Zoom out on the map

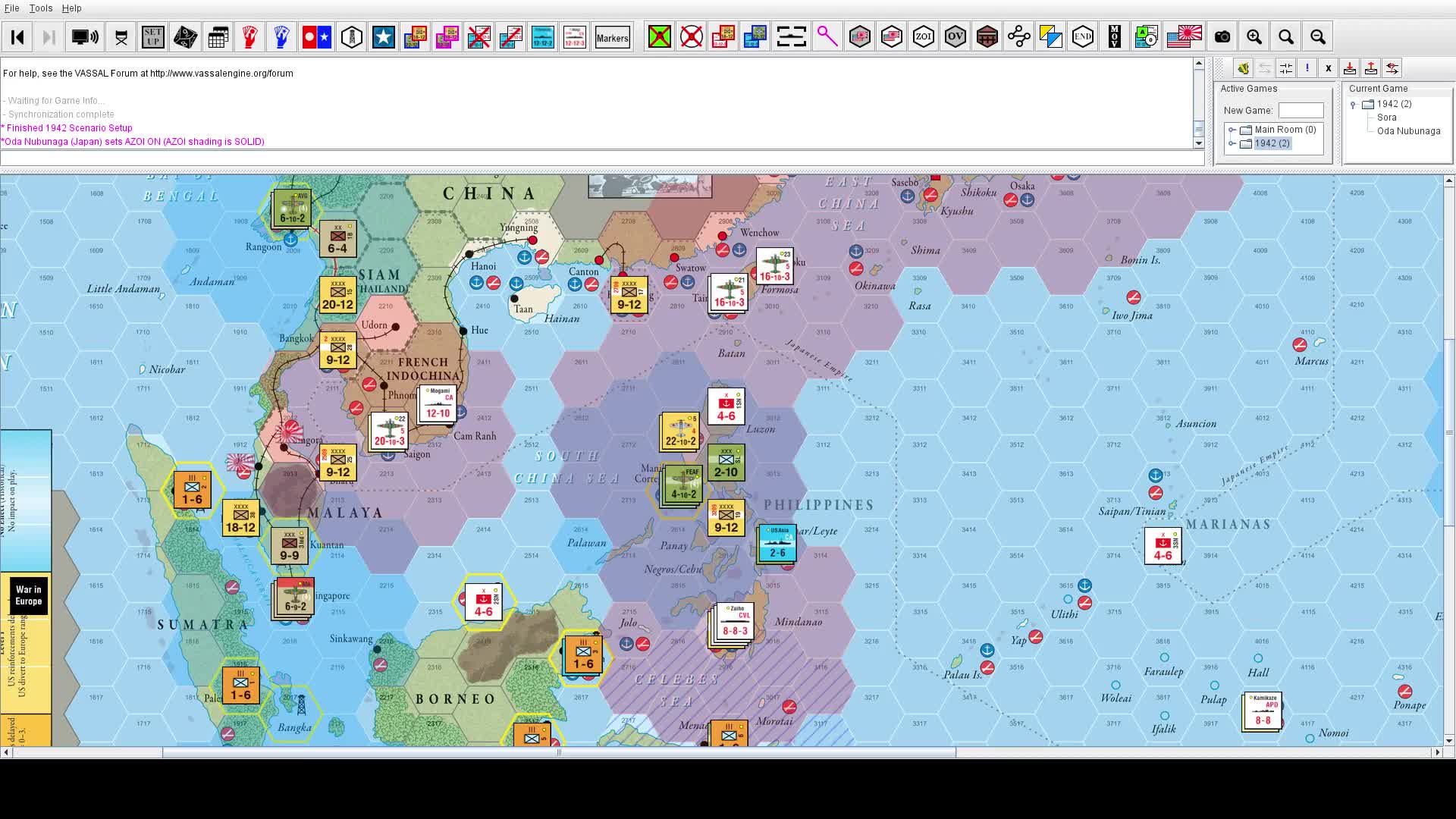point(1318,37)
